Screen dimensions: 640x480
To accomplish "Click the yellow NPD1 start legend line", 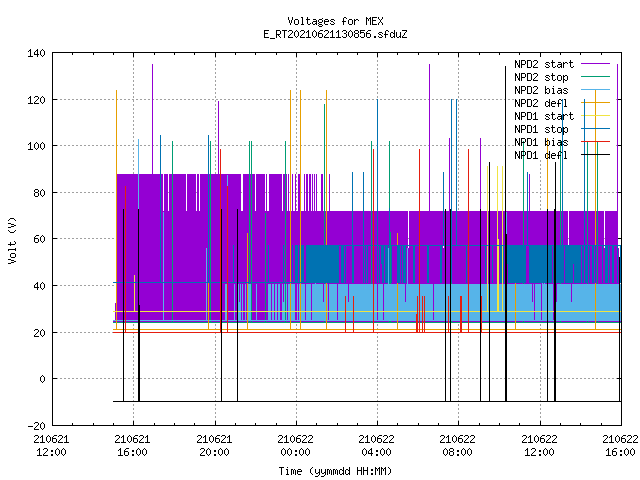I will point(595,116).
